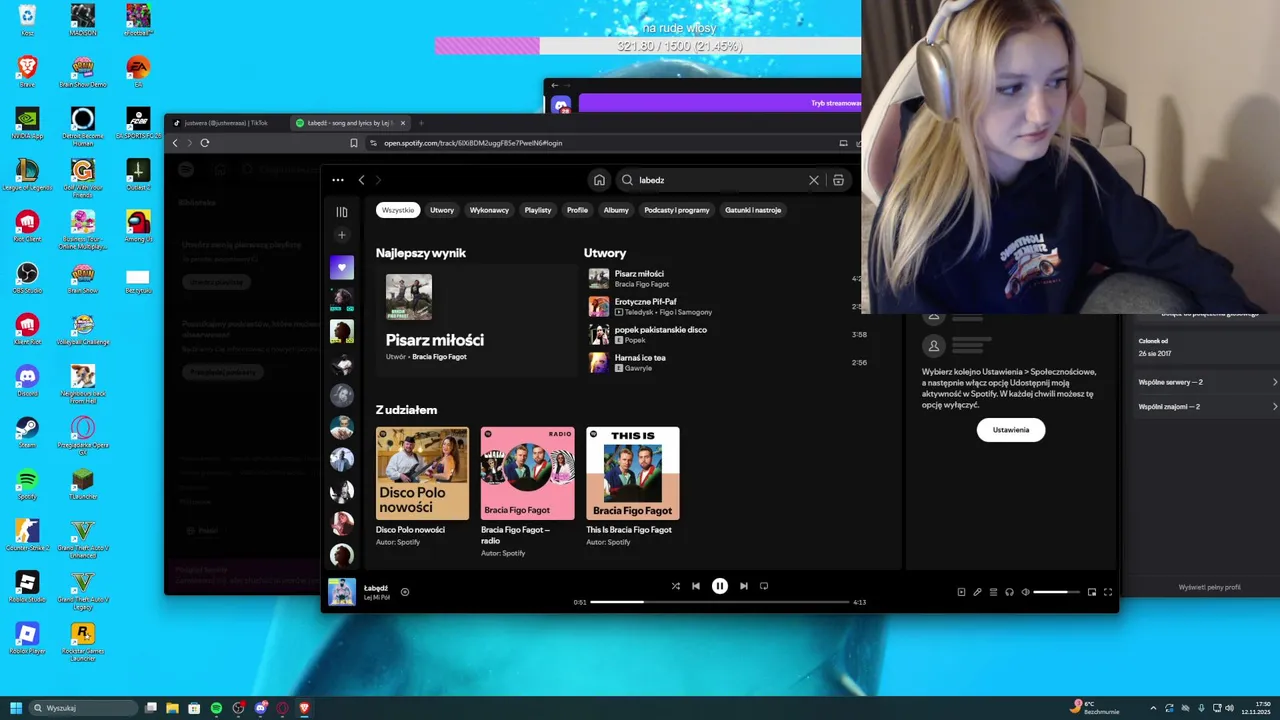
Task: Click the Ustawienia button
Action: pyautogui.click(x=1011, y=430)
